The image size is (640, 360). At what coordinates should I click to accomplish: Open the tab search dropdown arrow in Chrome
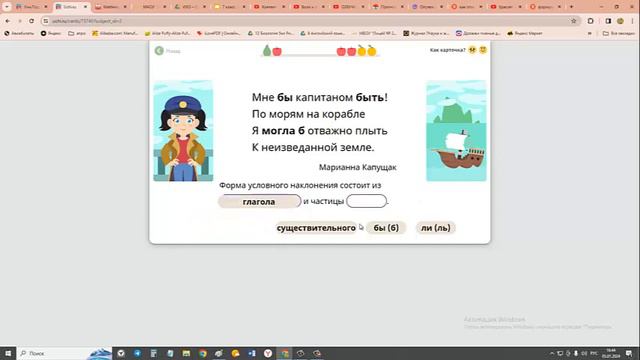click(x=7, y=7)
